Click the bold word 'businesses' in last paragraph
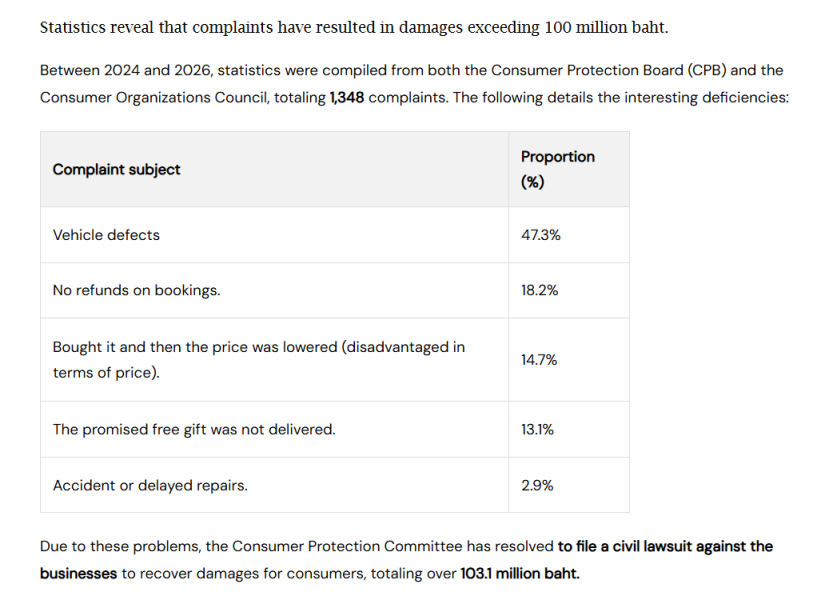Image resolution: width=813 pixels, height=600 pixels. (x=78, y=574)
